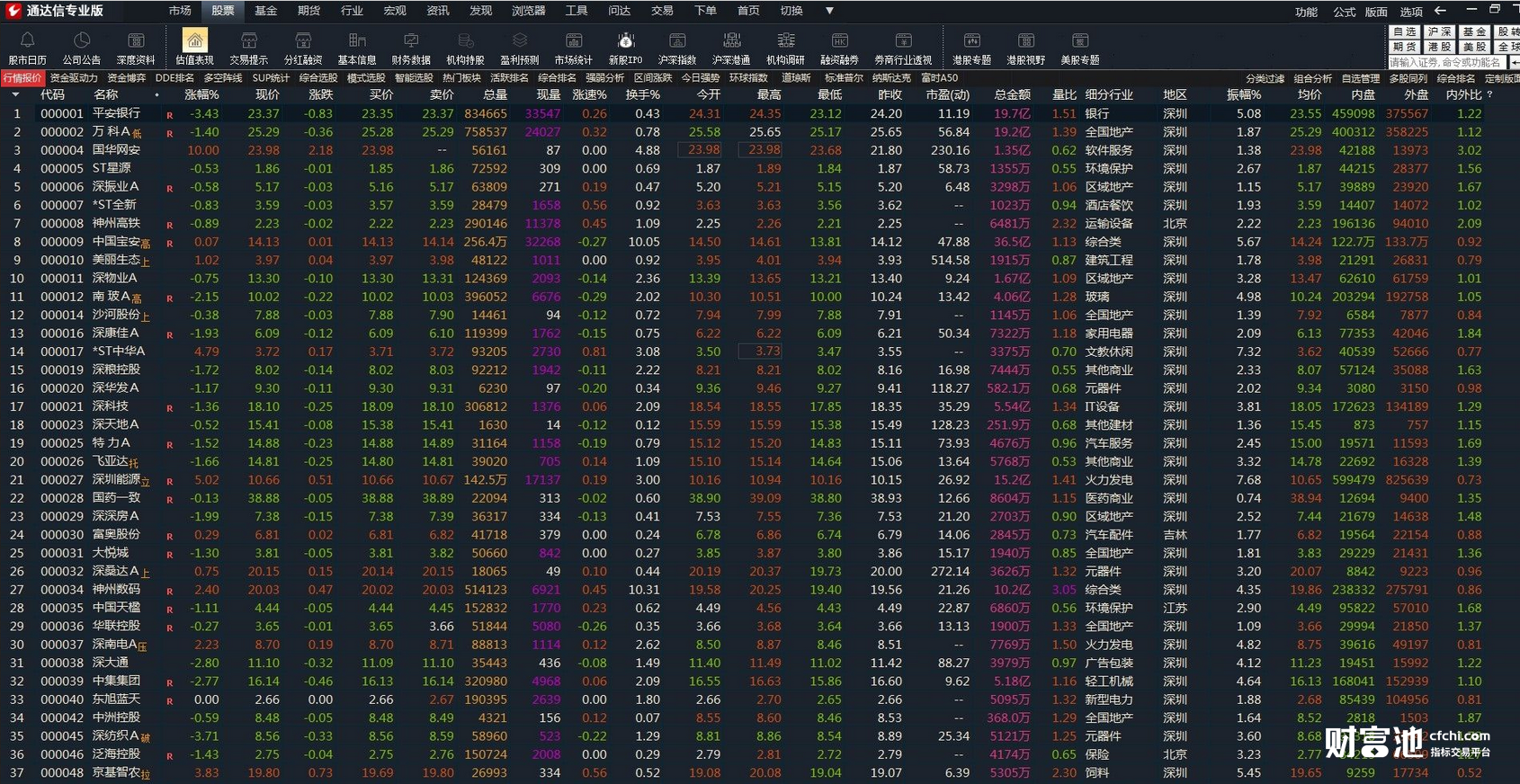Open the 基金 menu in the top bar
Screen dimensions: 1520x784
[x=265, y=11]
